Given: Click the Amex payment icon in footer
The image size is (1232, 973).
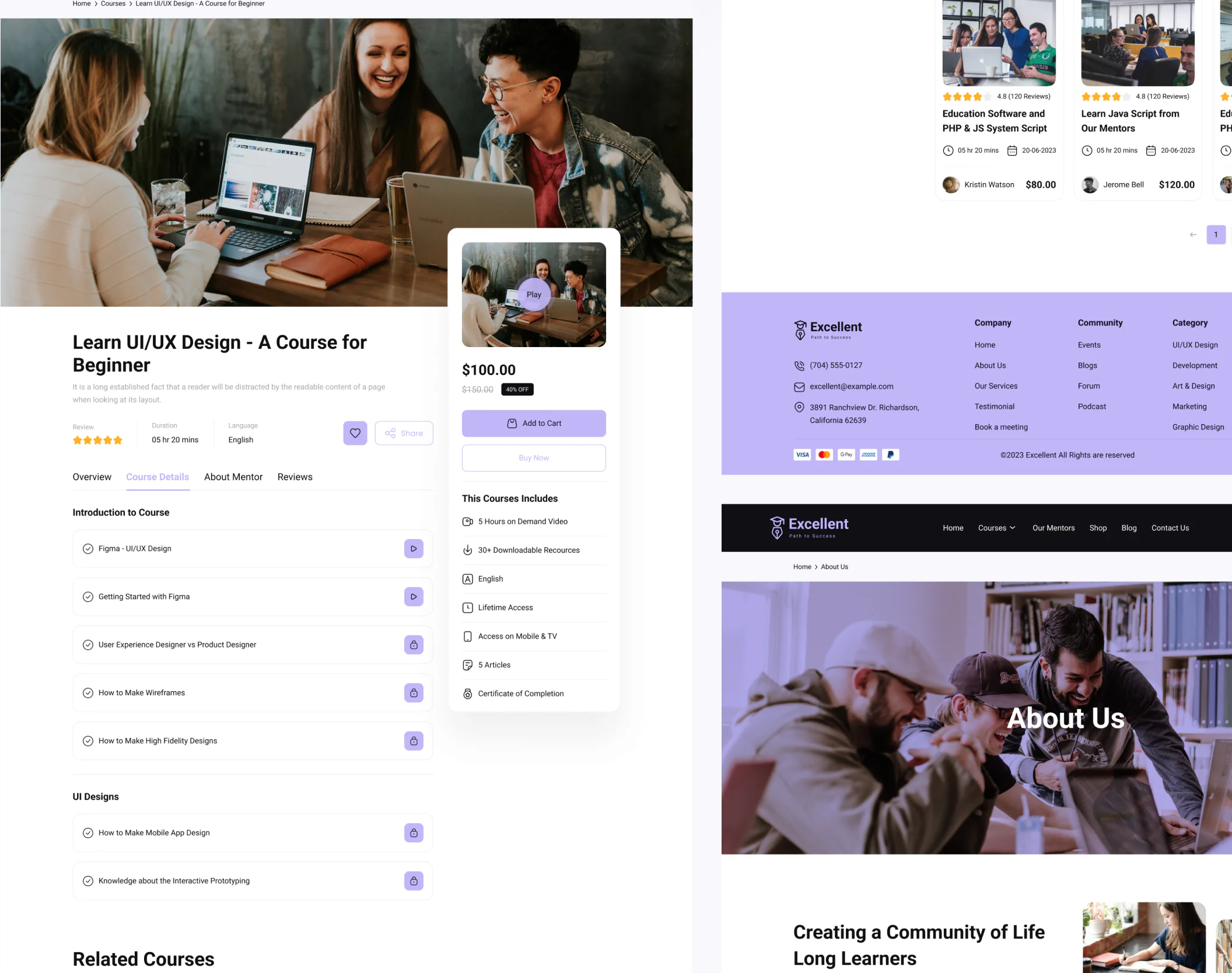Looking at the screenshot, I should coord(869,455).
